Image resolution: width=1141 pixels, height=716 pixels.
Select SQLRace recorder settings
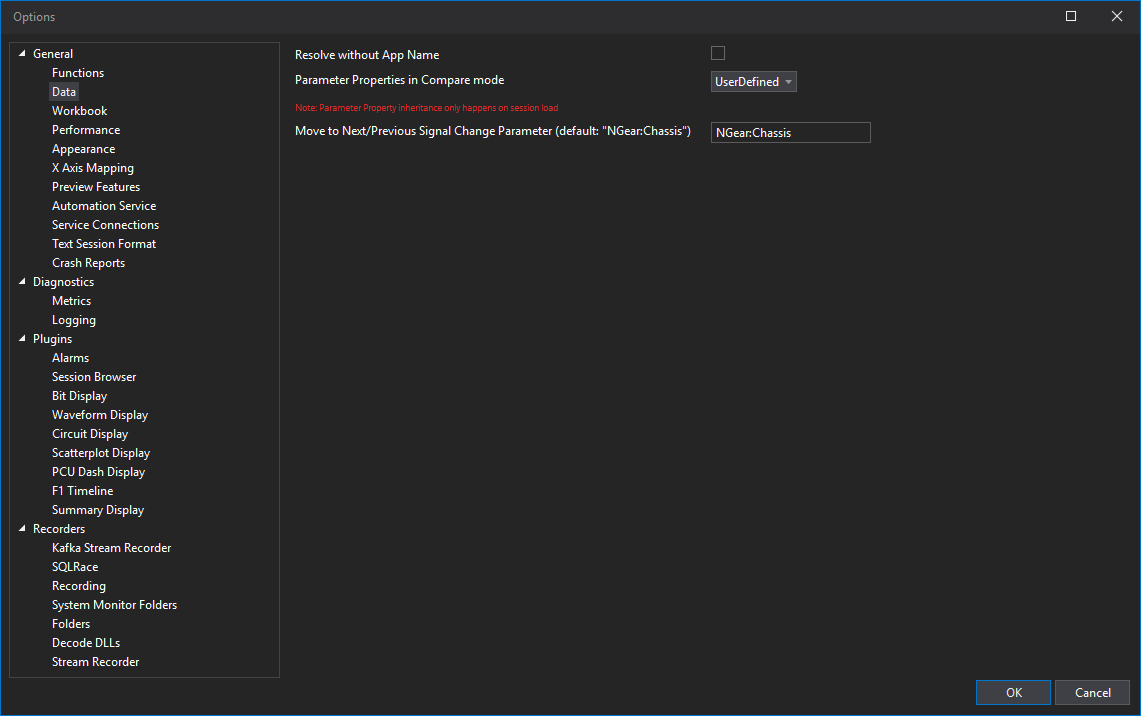(x=75, y=567)
